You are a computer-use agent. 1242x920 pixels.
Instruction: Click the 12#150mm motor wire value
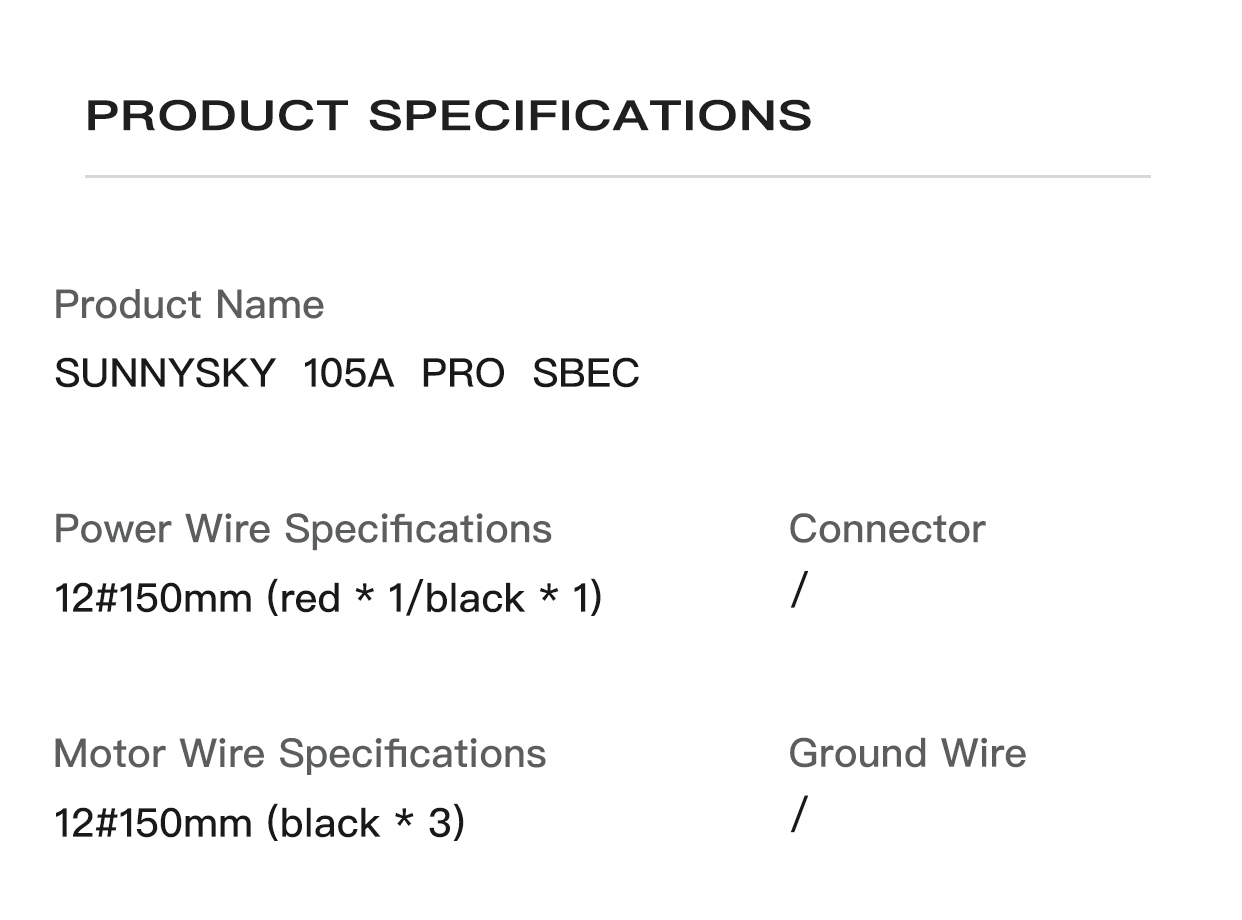(153, 823)
